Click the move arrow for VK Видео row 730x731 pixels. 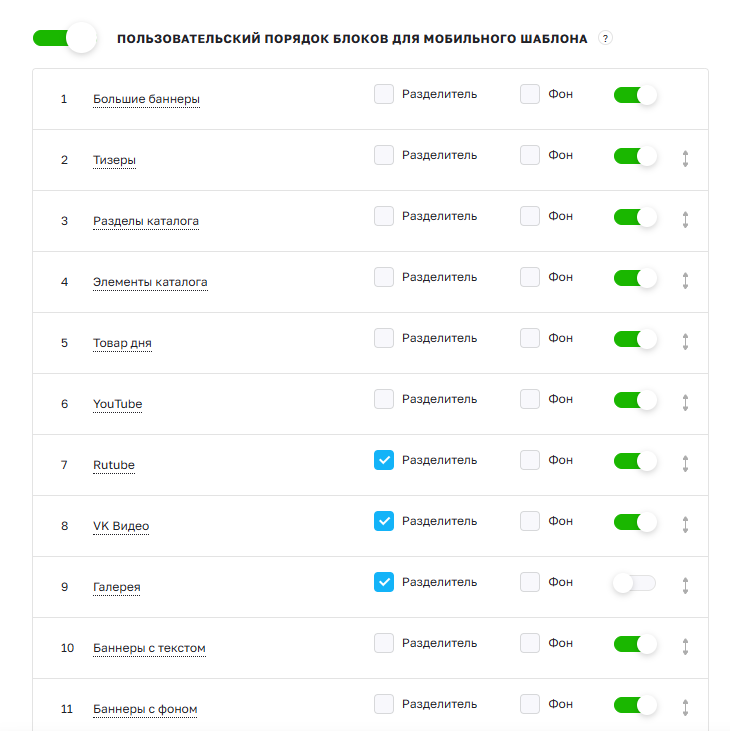[x=685, y=524]
